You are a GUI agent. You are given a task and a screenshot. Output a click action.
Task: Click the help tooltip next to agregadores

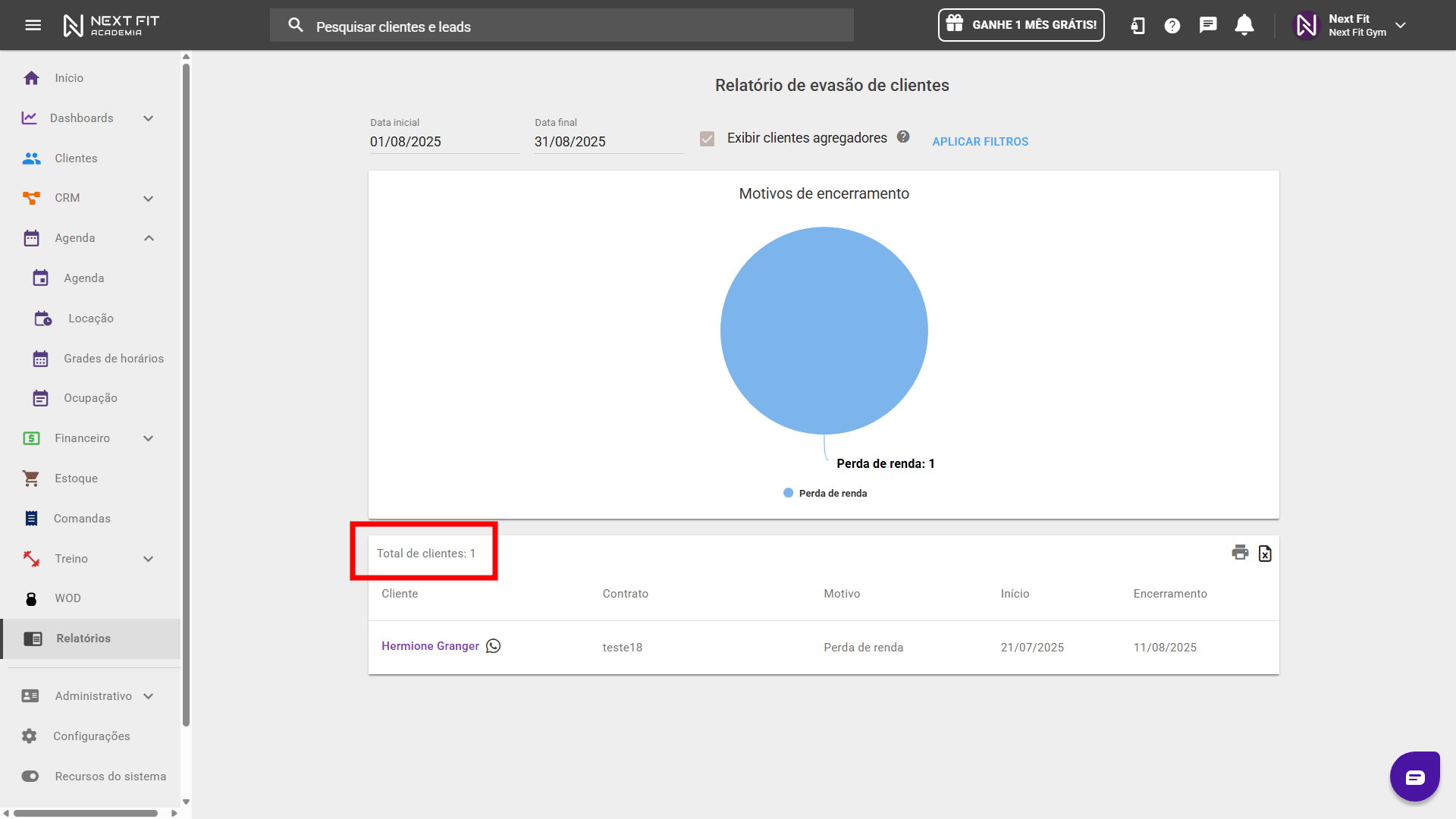pos(903,137)
